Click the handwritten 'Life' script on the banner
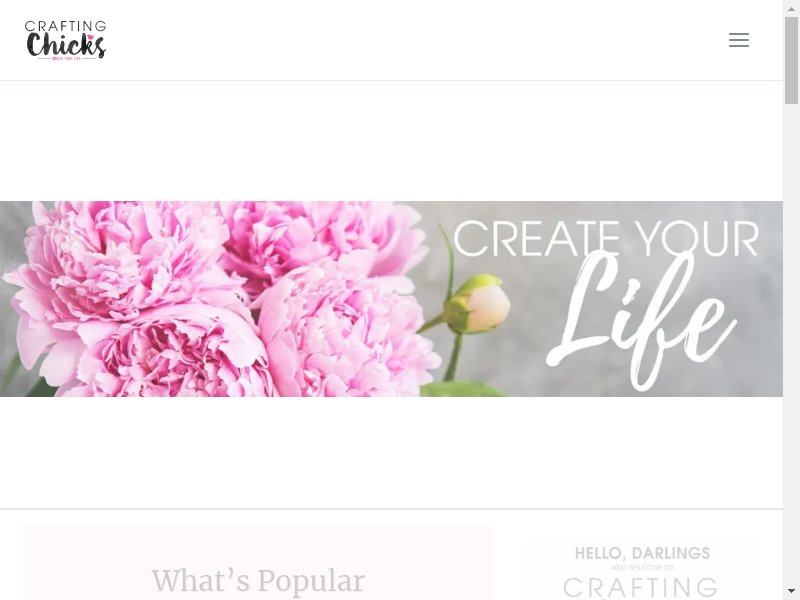Image resolution: width=800 pixels, height=600 pixels. pyautogui.click(x=641, y=319)
